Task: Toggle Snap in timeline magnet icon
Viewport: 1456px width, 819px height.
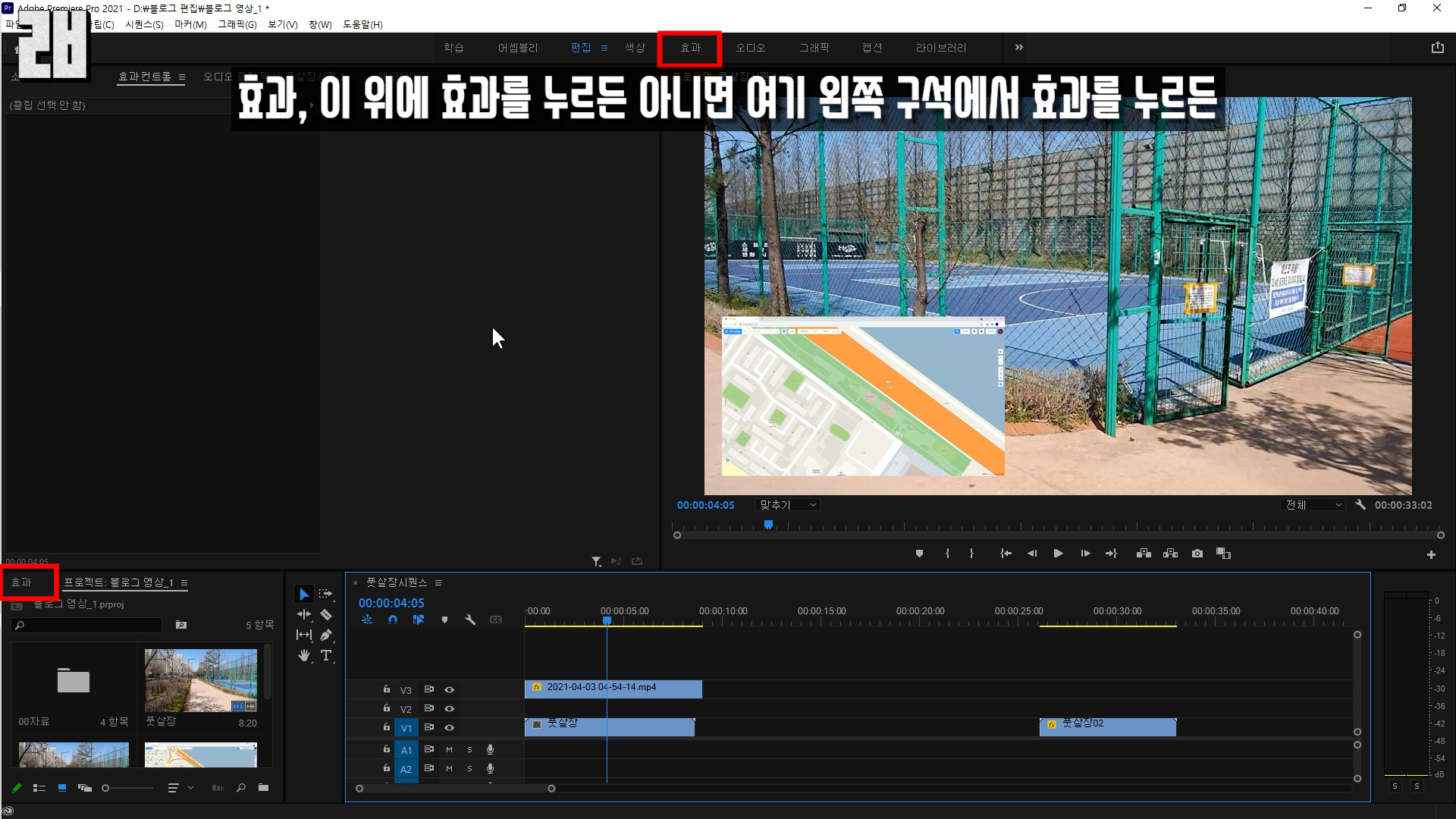Action: [x=393, y=620]
